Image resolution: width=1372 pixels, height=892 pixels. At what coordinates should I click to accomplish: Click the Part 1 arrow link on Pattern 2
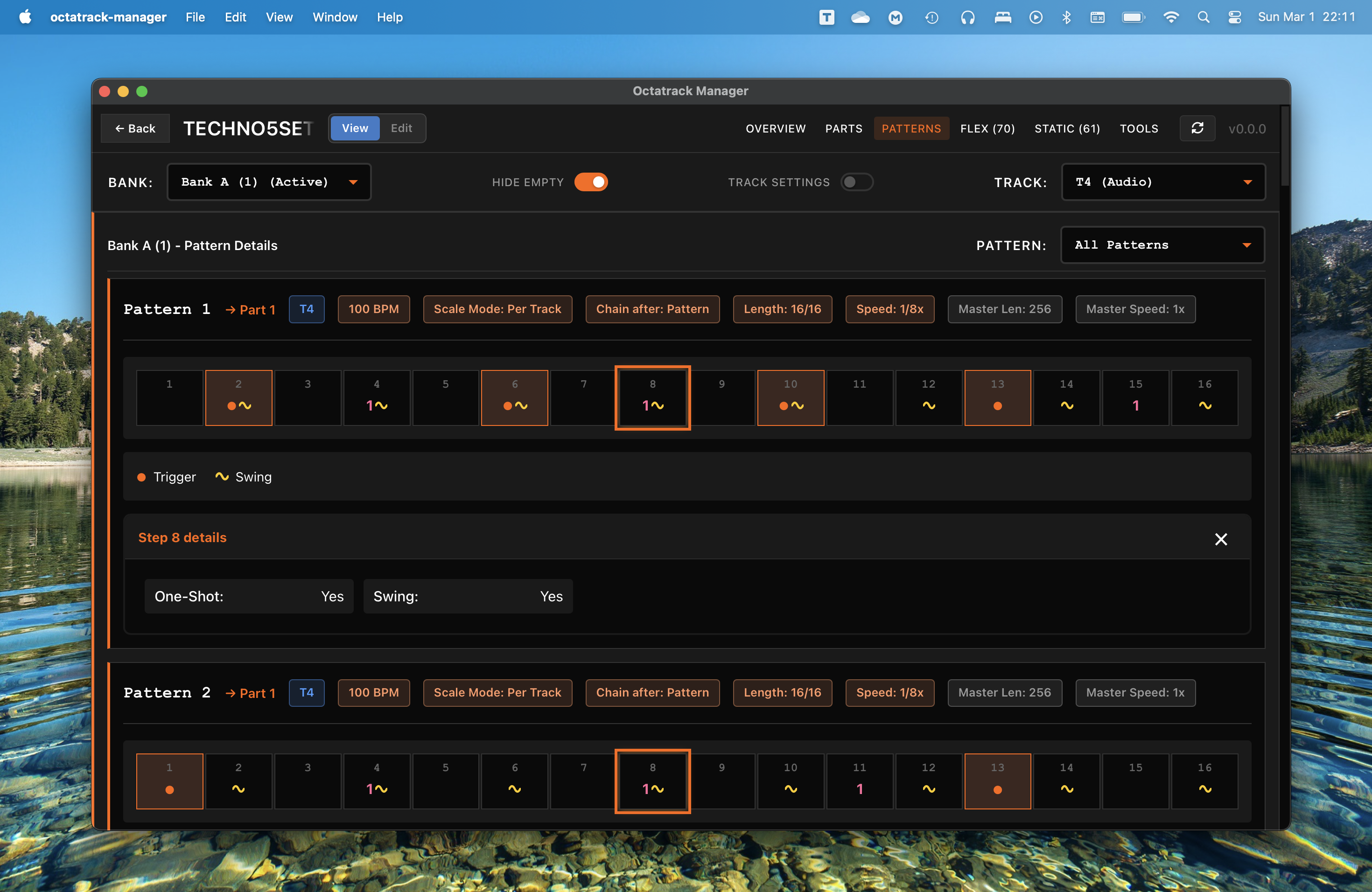[250, 693]
